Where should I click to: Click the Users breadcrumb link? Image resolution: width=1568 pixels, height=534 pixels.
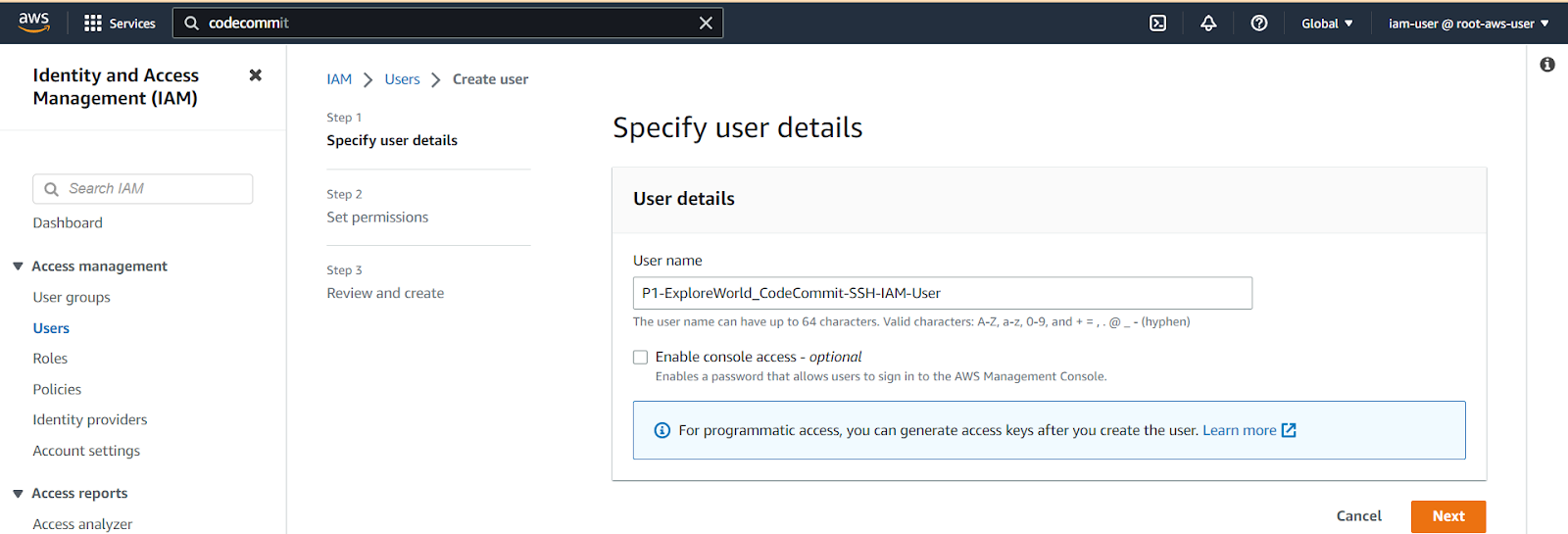pos(402,79)
